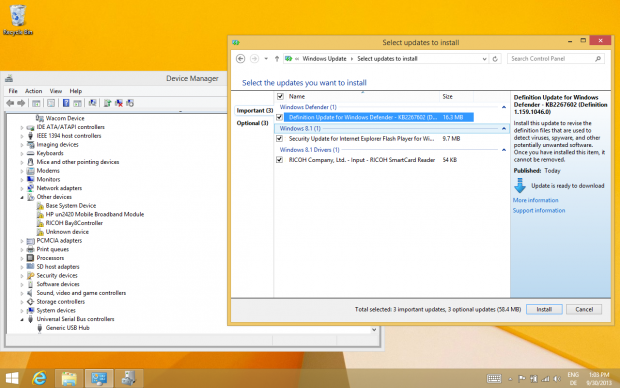Open Help menu in Device Manager
The width and height of the screenshot is (620, 388).
[x=76, y=91]
